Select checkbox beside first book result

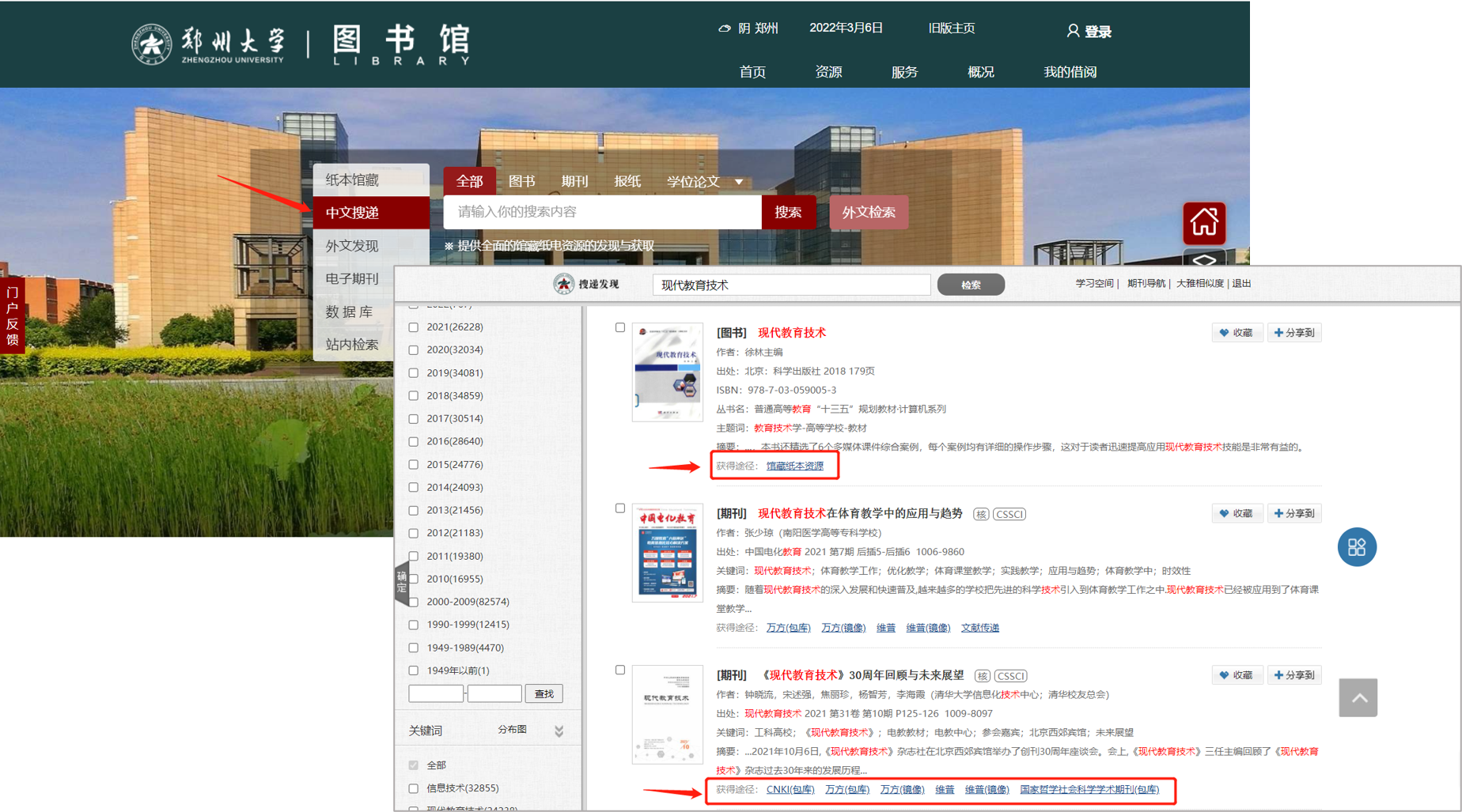click(x=620, y=327)
